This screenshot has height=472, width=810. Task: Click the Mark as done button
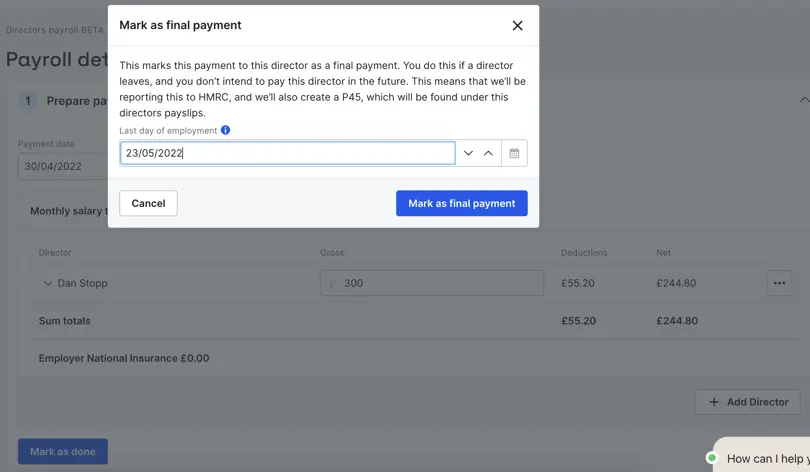click(63, 451)
